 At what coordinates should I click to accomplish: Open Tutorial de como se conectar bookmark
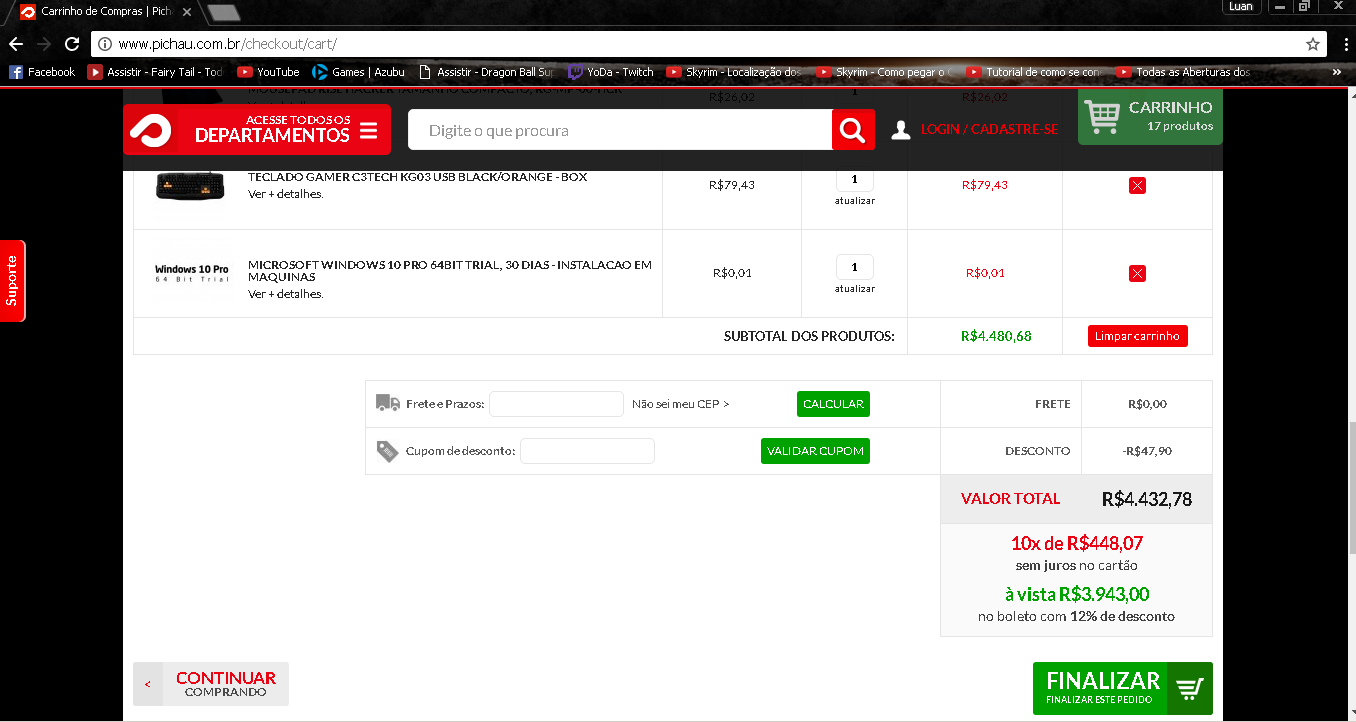(1034, 72)
